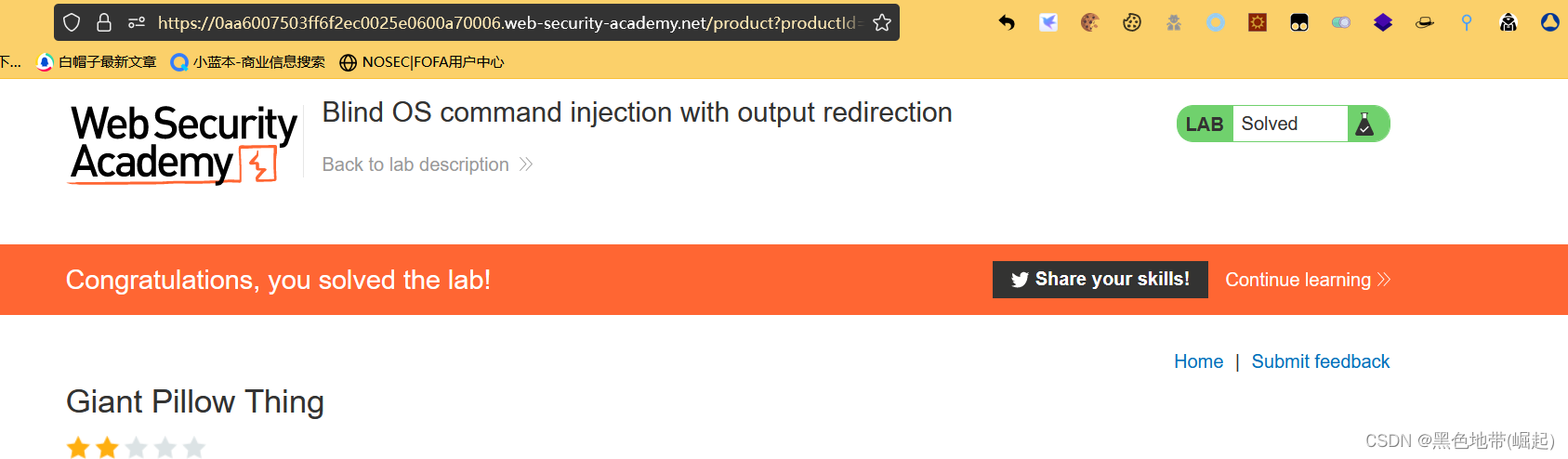Click the hooded hacker extension icon
This screenshot has width=1568, height=459.
tap(1509, 22)
